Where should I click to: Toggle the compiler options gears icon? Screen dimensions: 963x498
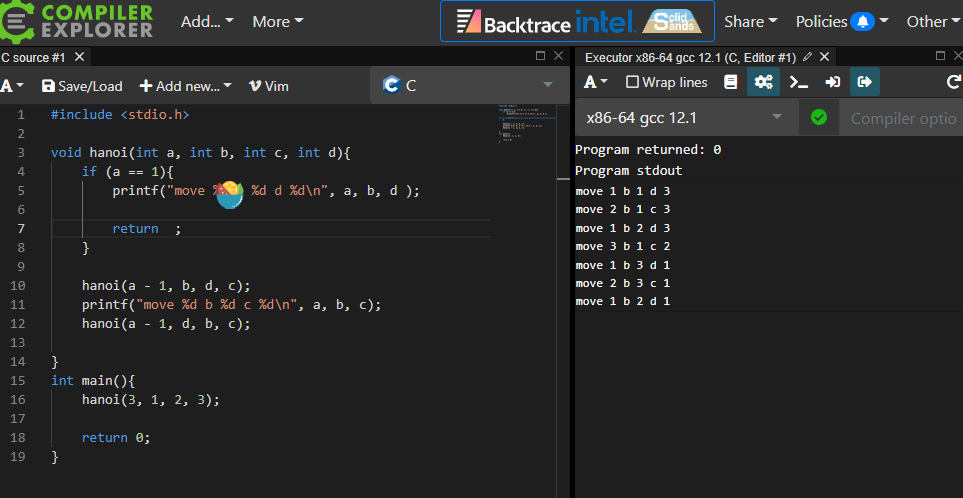[764, 82]
